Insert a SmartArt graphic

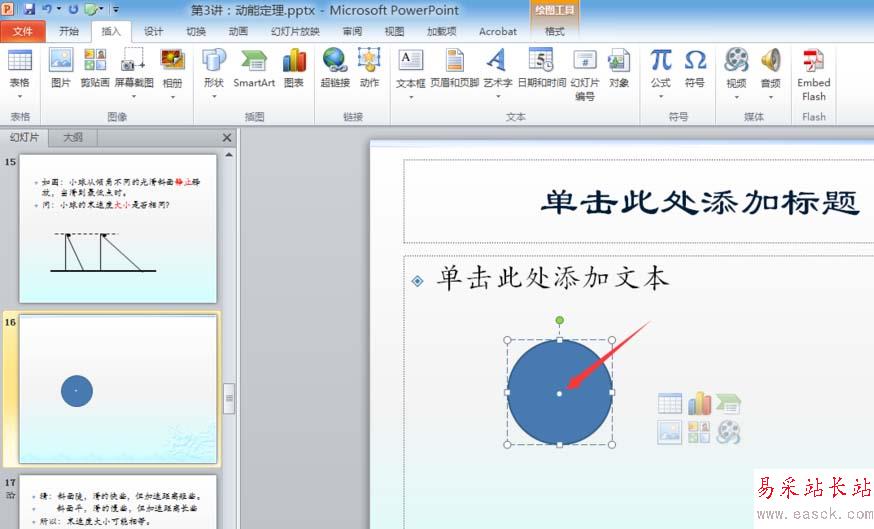click(x=254, y=60)
